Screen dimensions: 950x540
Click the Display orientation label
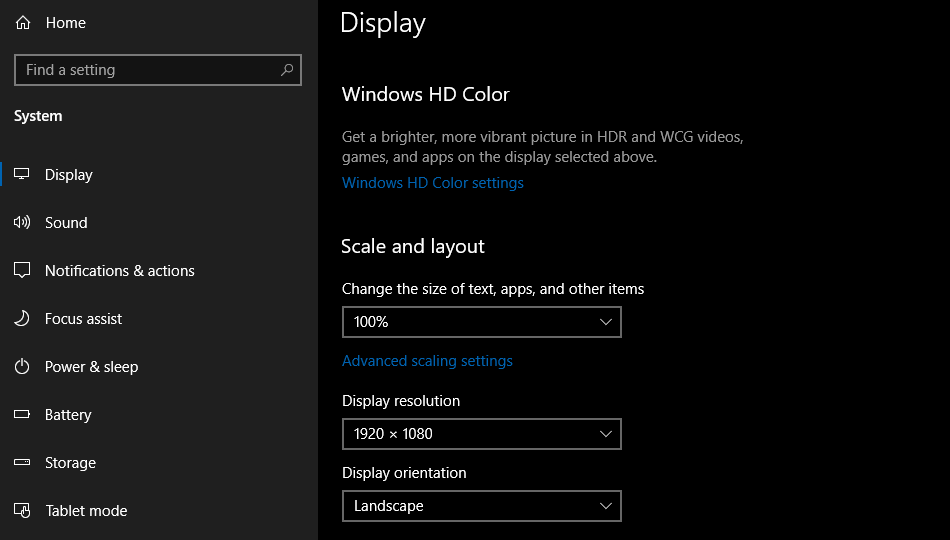pyautogui.click(x=404, y=473)
